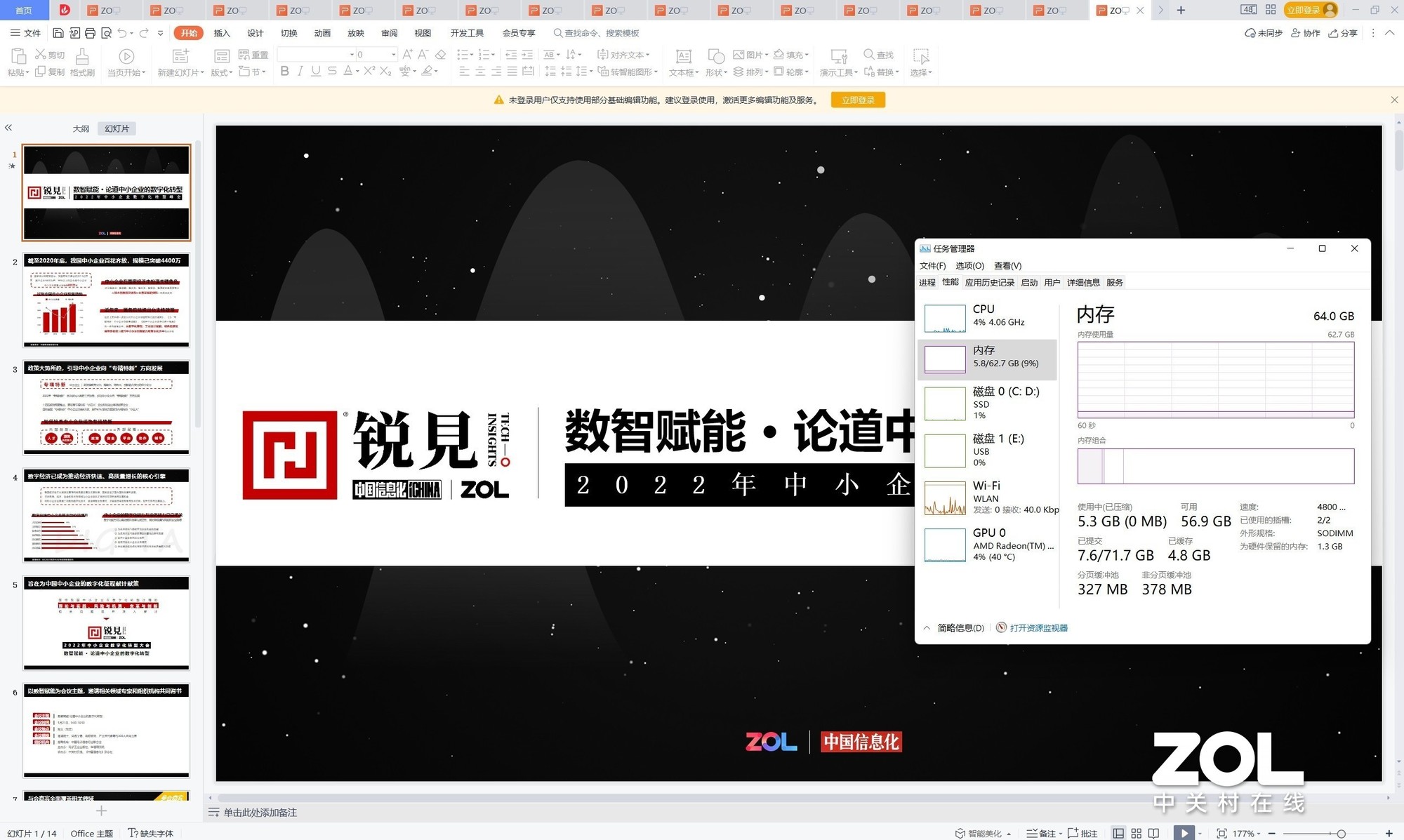Open 打开资源监视器 resource monitor link
The image size is (1404, 840).
click(1038, 627)
